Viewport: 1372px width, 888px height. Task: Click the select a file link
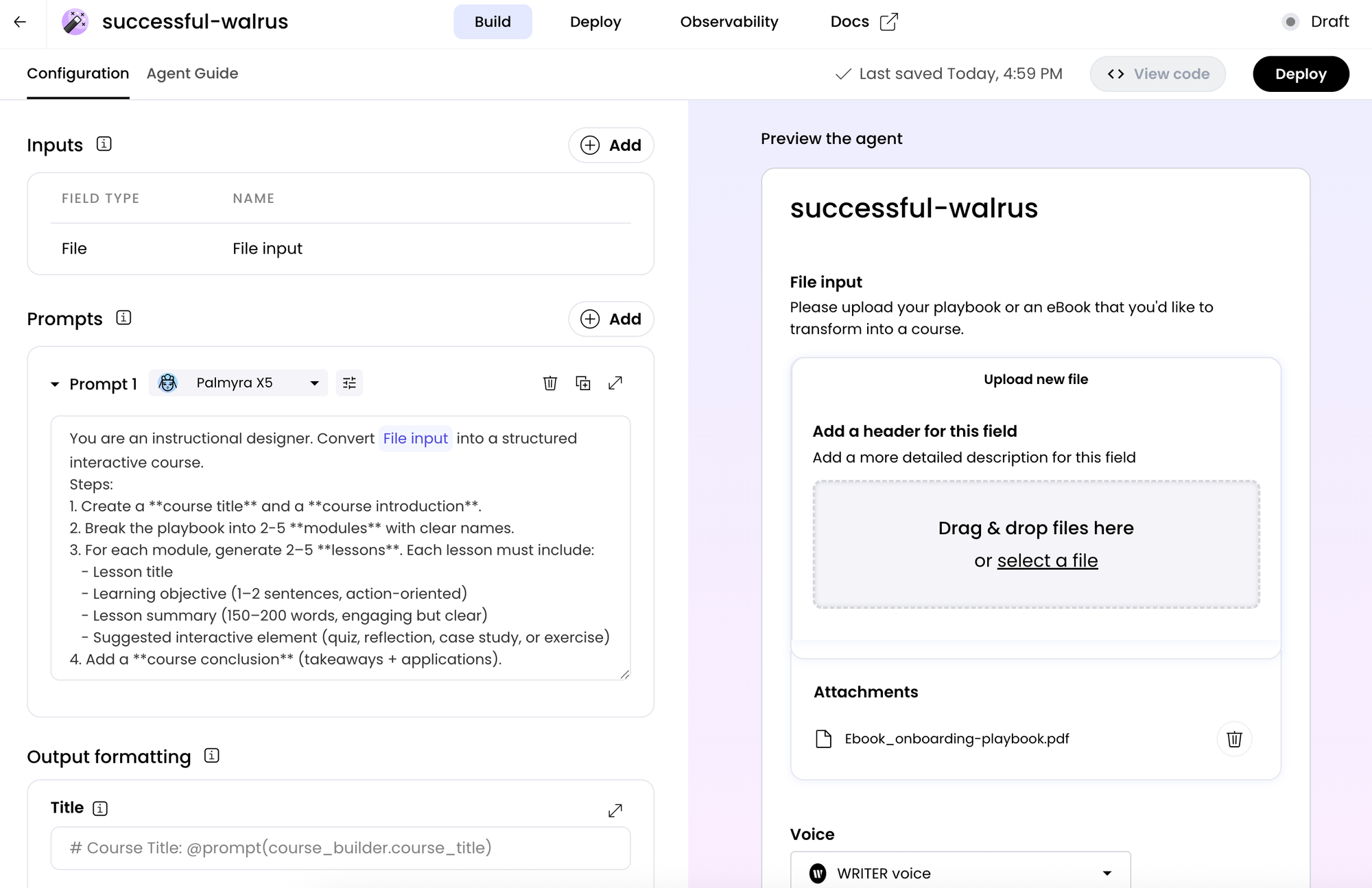pyautogui.click(x=1047, y=561)
